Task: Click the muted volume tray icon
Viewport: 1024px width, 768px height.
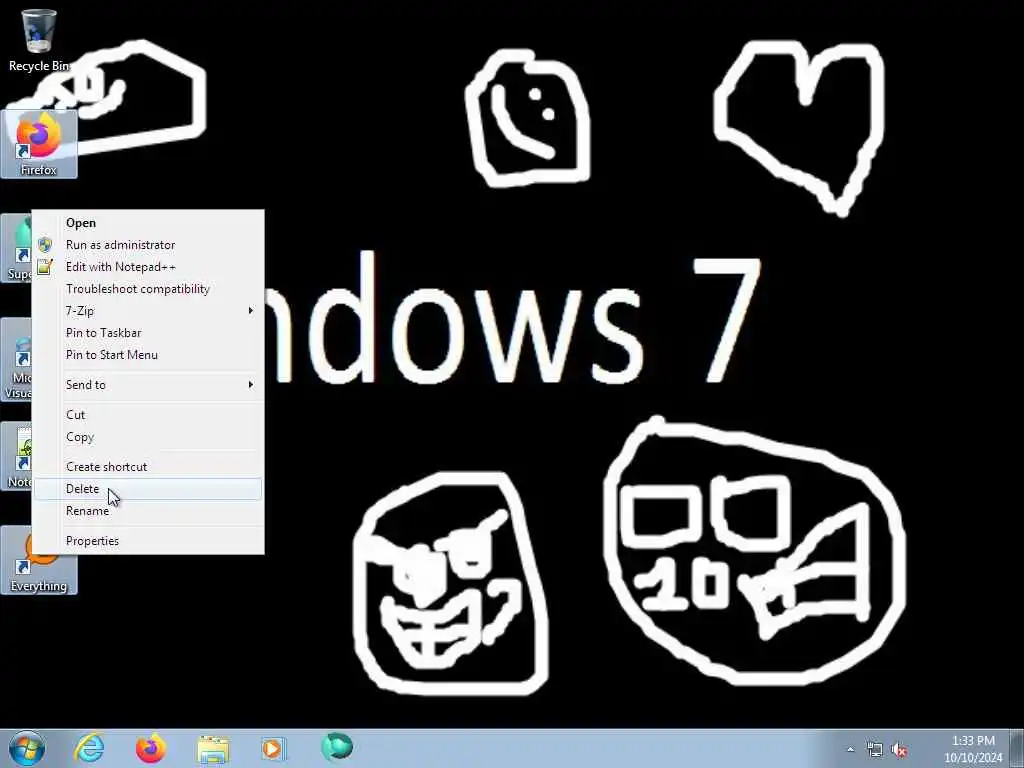Action: pyautogui.click(x=899, y=749)
